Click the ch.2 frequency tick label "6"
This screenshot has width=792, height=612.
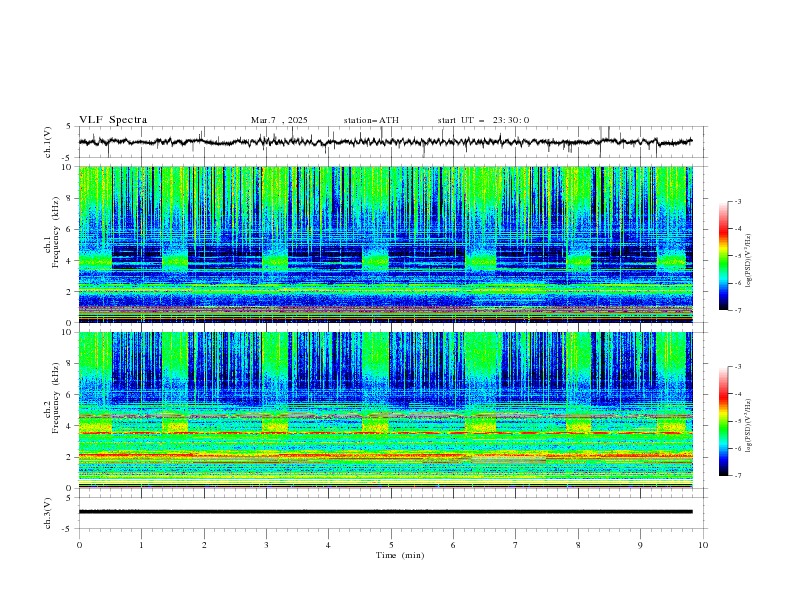click(x=69, y=395)
